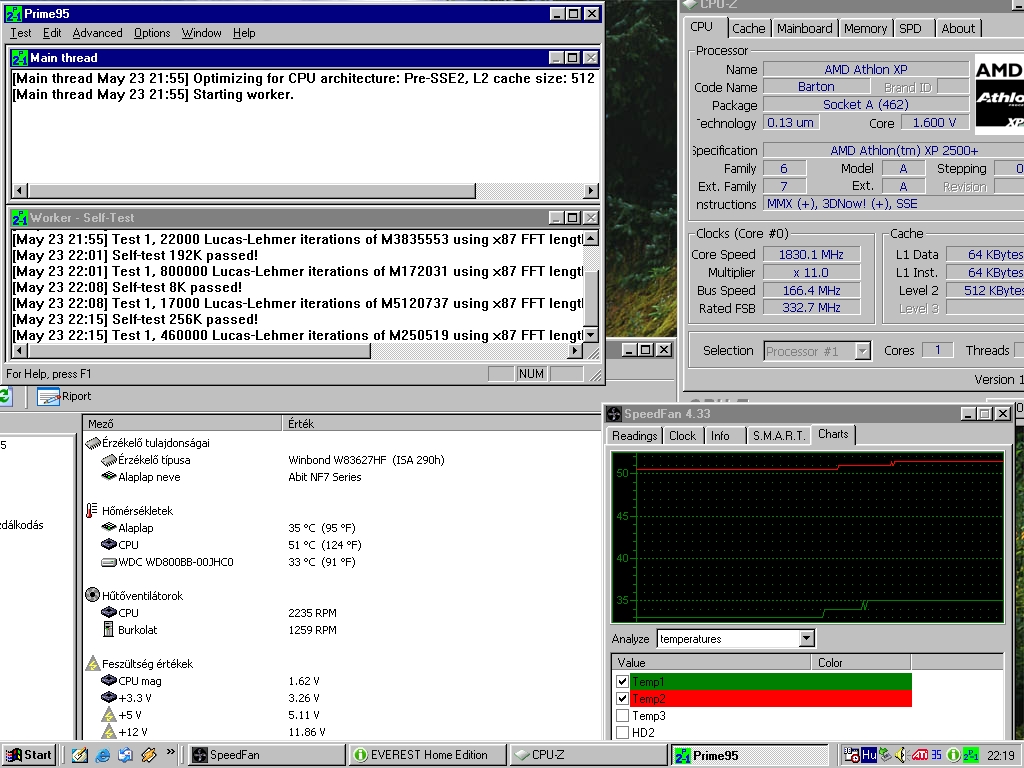Switch to the Mainboard tab in CPU-Z

[x=804, y=29]
